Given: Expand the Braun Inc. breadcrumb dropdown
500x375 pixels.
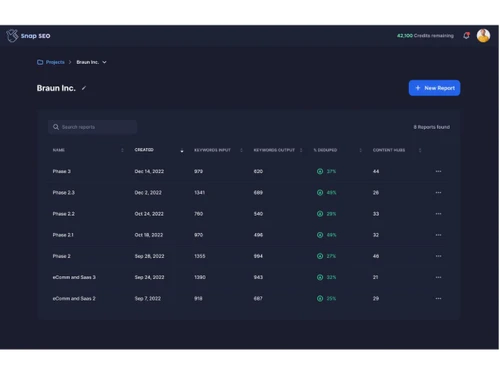Looking at the screenshot, I should point(104,62).
